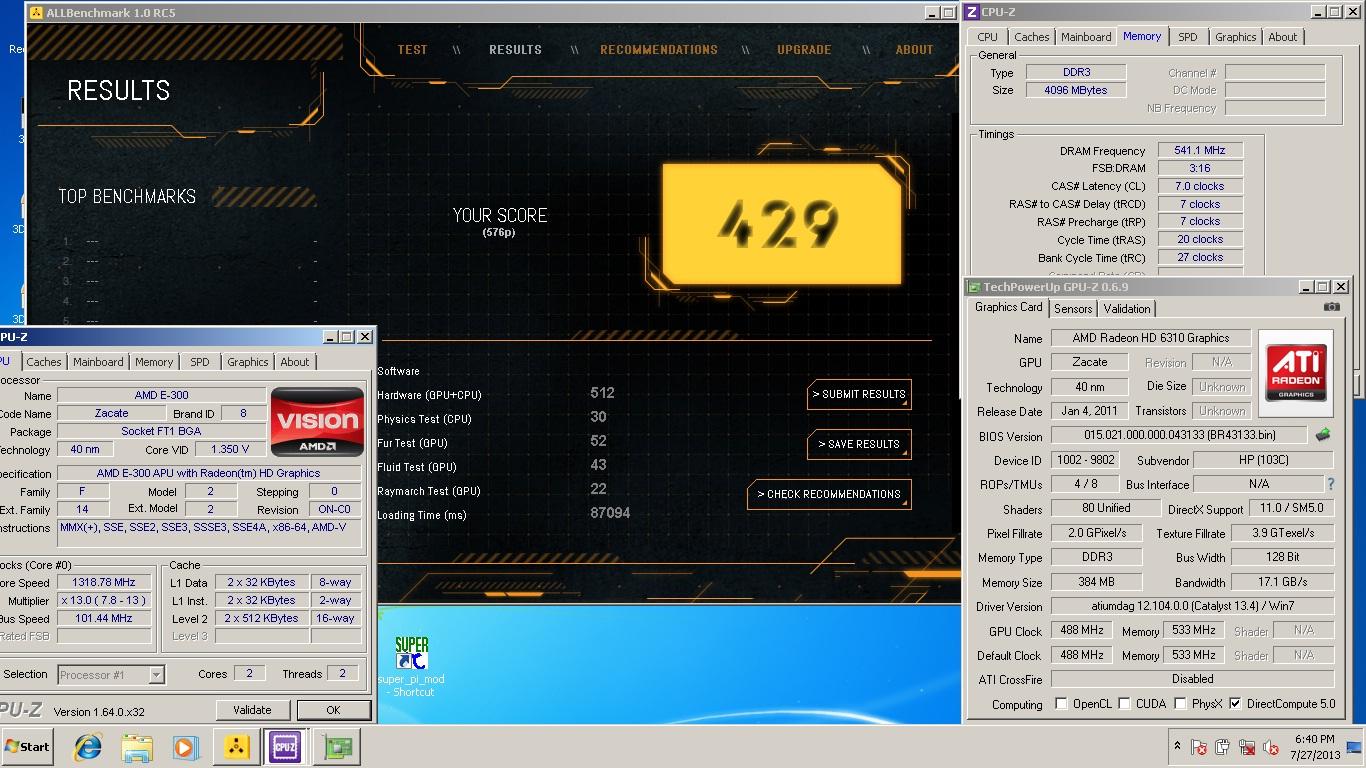Open Action Center flag tray icon

pyautogui.click(x=1197, y=747)
